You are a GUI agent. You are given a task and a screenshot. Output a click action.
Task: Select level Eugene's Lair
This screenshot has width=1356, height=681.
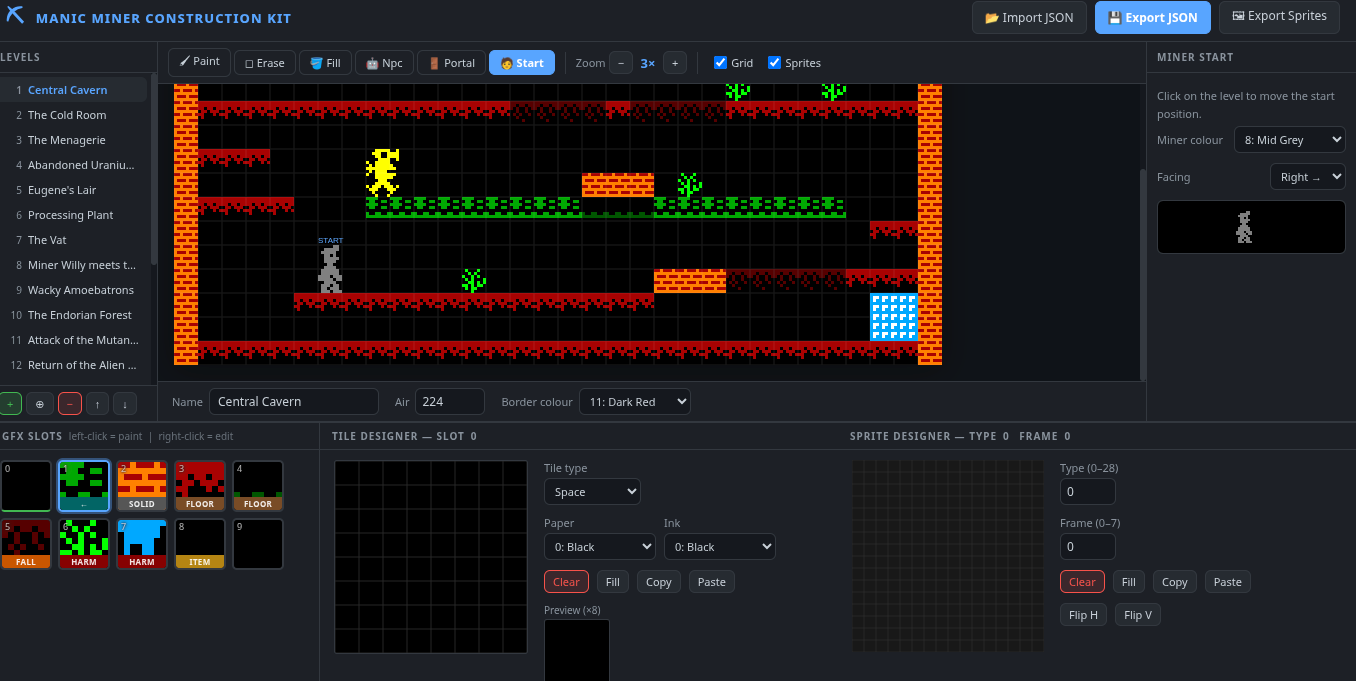pyautogui.click(x=74, y=190)
